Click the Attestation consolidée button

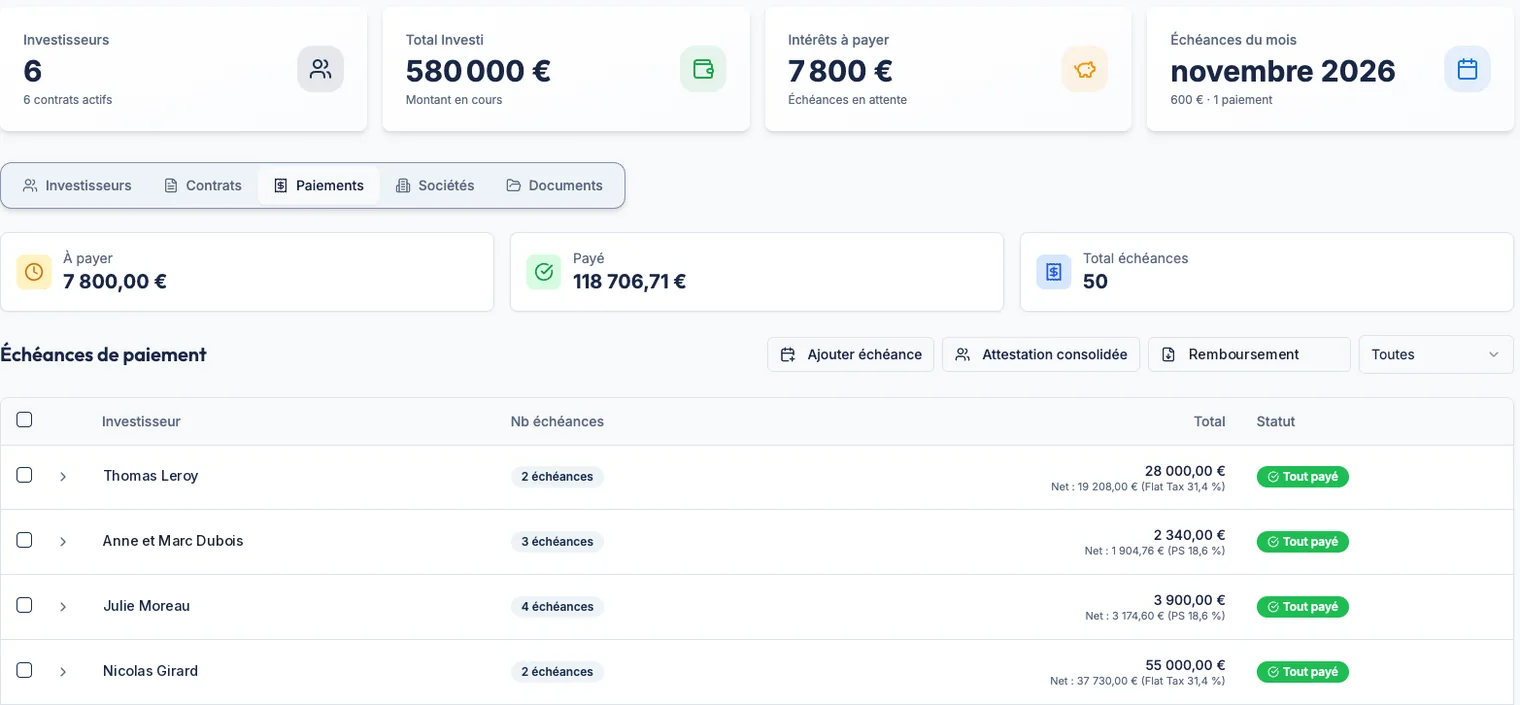[x=1041, y=354]
